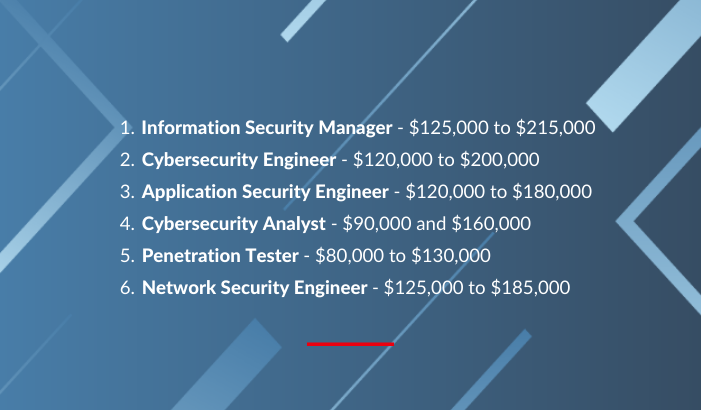Click the $90,000 and $160,000 salary text

(437, 224)
